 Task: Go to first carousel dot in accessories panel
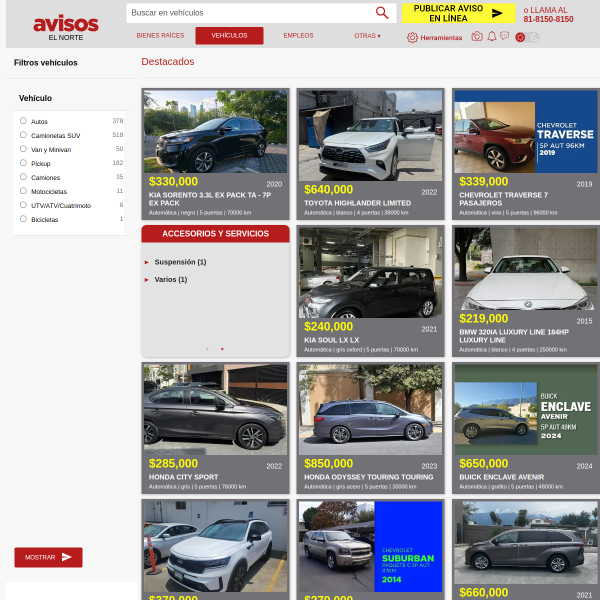(x=207, y=349)
